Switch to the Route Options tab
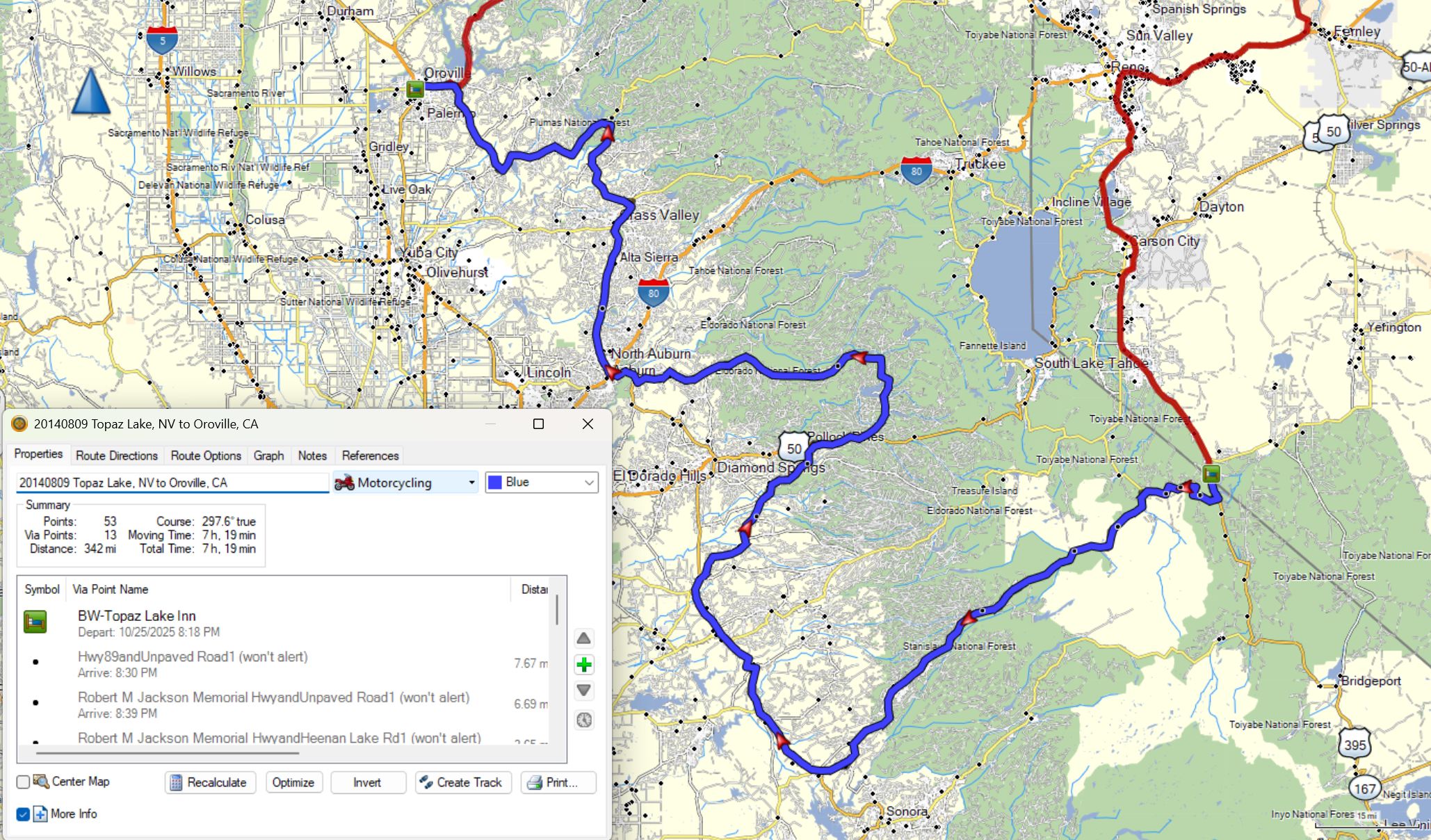Screen dimensions: 1431x840 click(206, 455)
